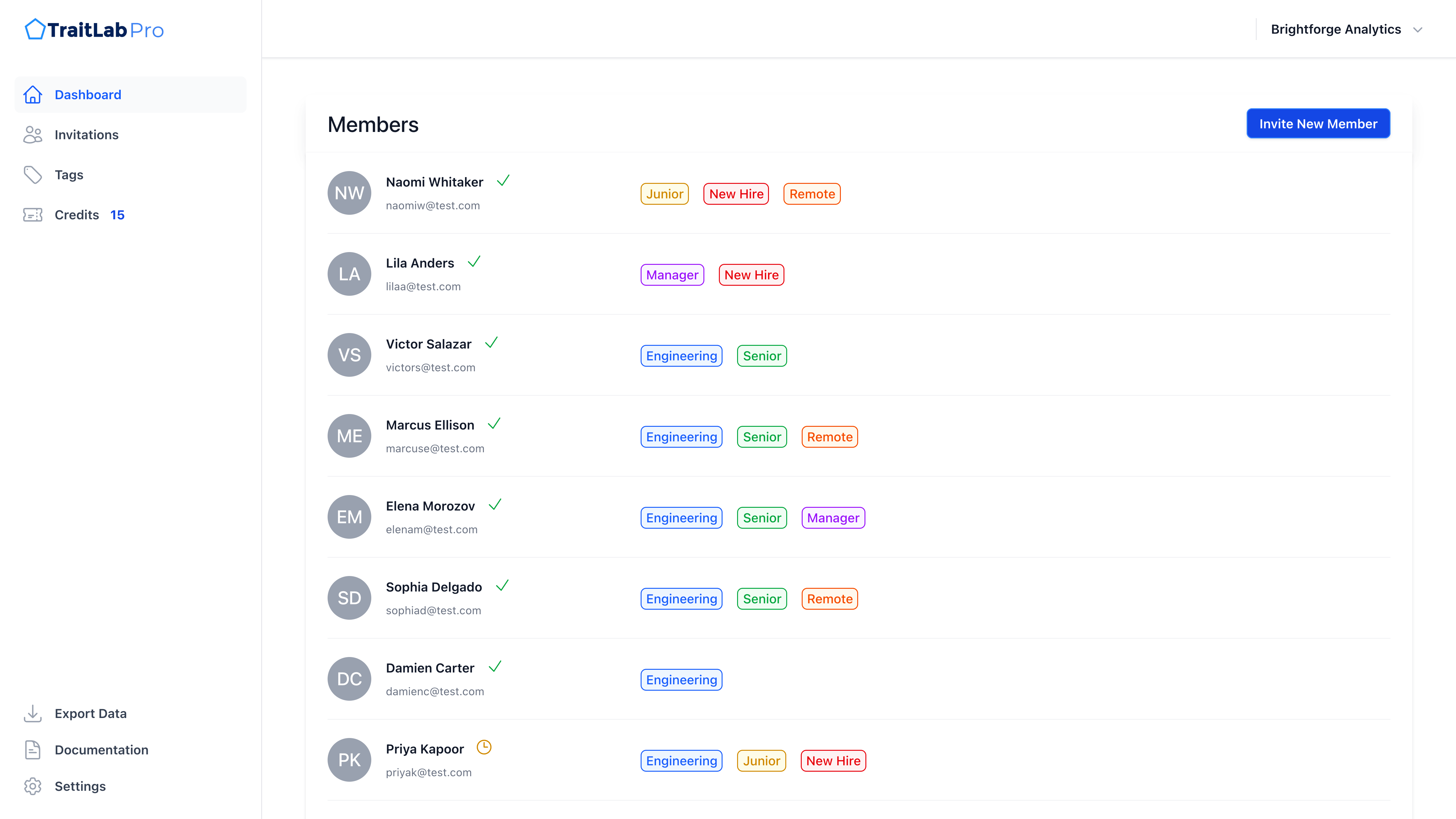
Task: Open the Credits section
Action: 130,215
